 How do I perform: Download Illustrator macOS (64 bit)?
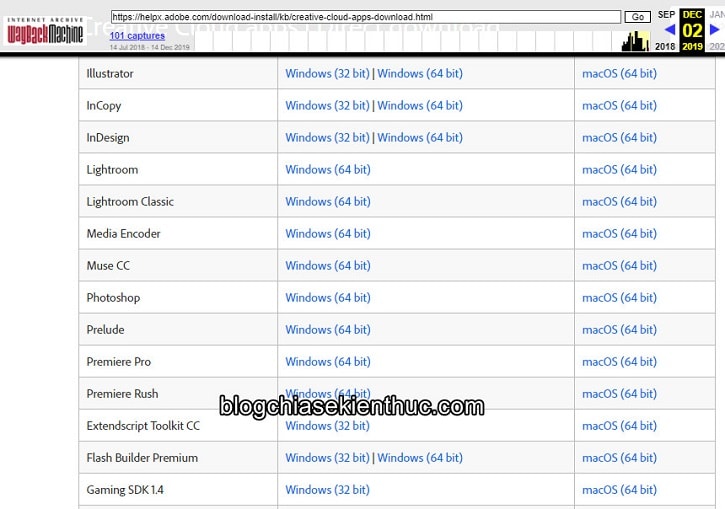click(x=619, y=74)
